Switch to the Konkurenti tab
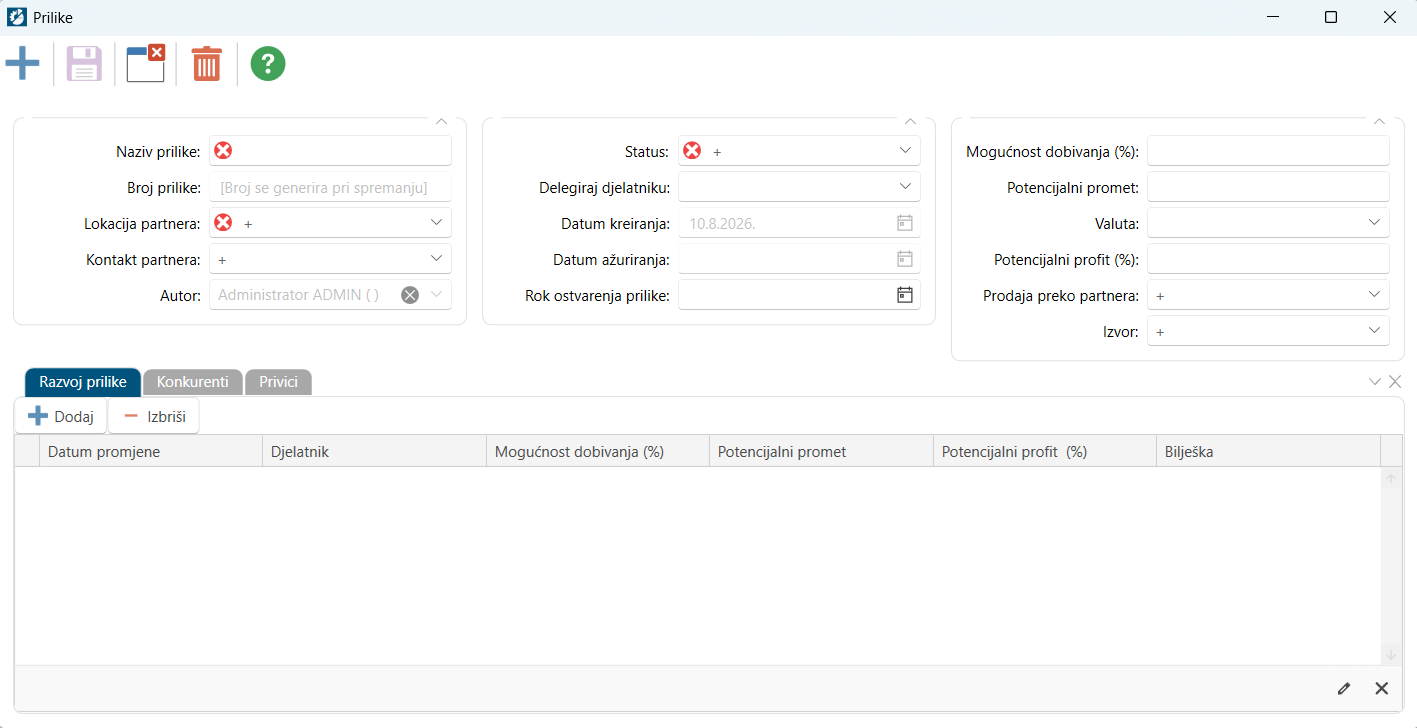1417x728 pixels. (x=193, y=382)
